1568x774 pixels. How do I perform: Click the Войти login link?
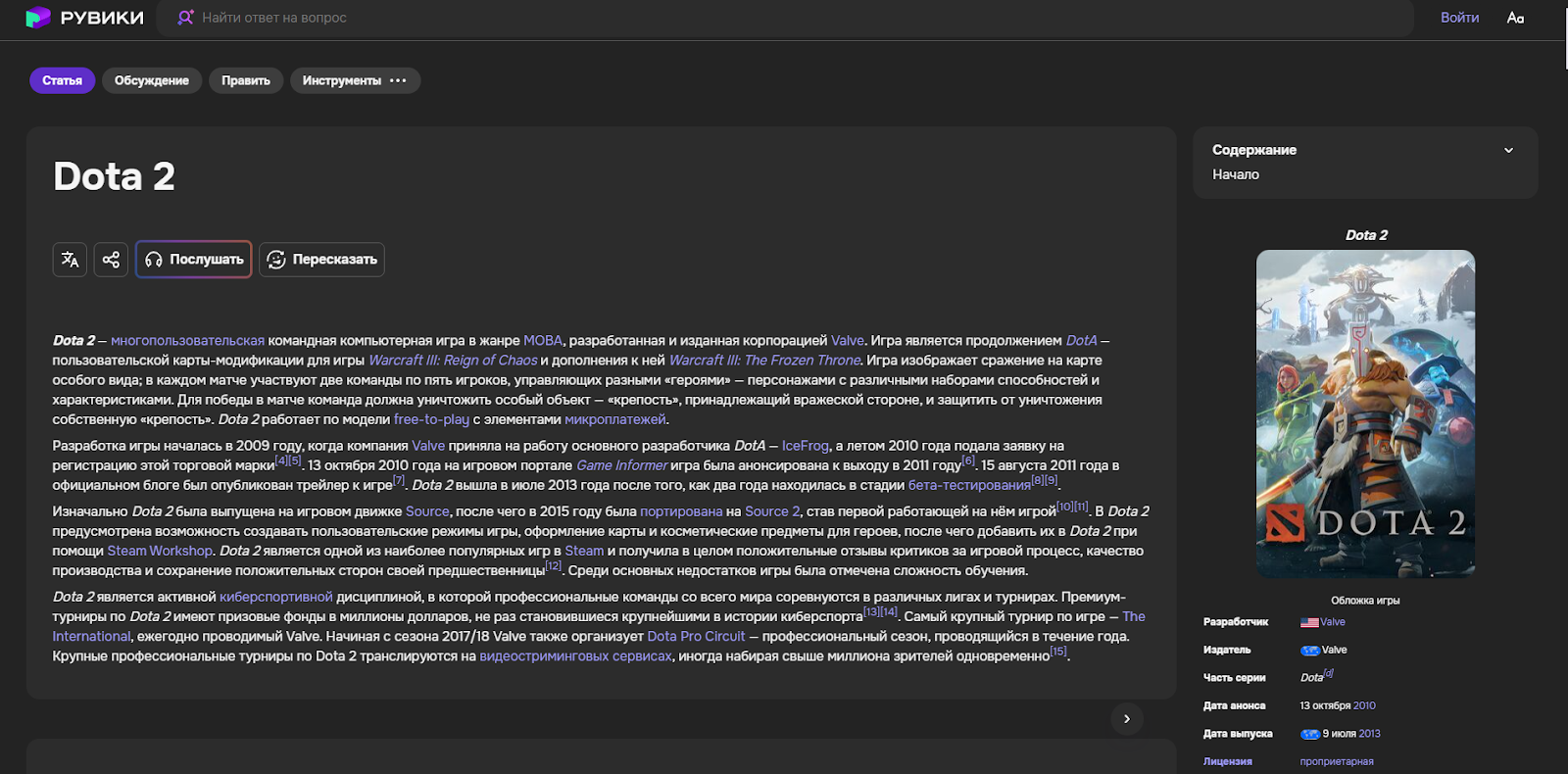1459,18
